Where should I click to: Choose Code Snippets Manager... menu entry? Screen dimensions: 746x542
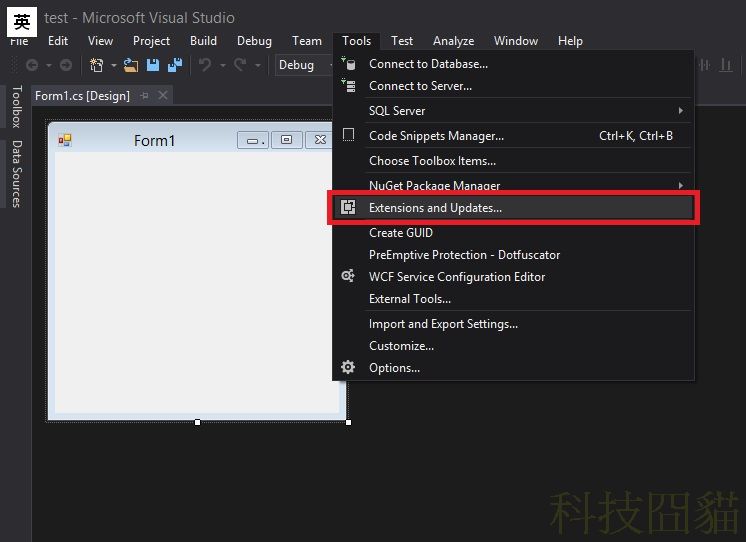tap(513, 136)
